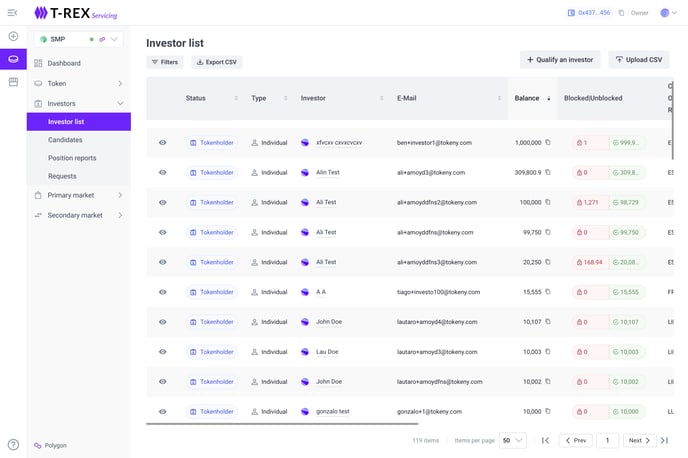Select Investor list menu item
Screen dimensions: 688x458
pos(79,122)
